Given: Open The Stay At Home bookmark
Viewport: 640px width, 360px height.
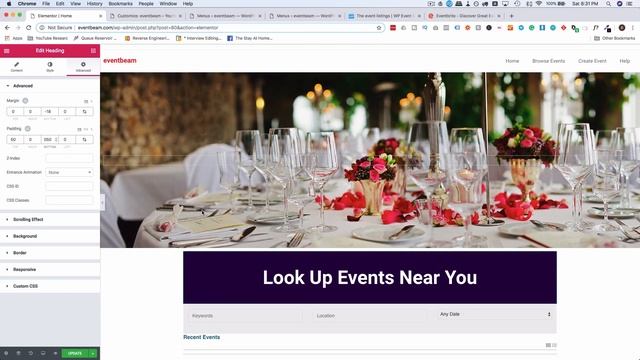Looking at the screenshot, I should tap(249, 38).
